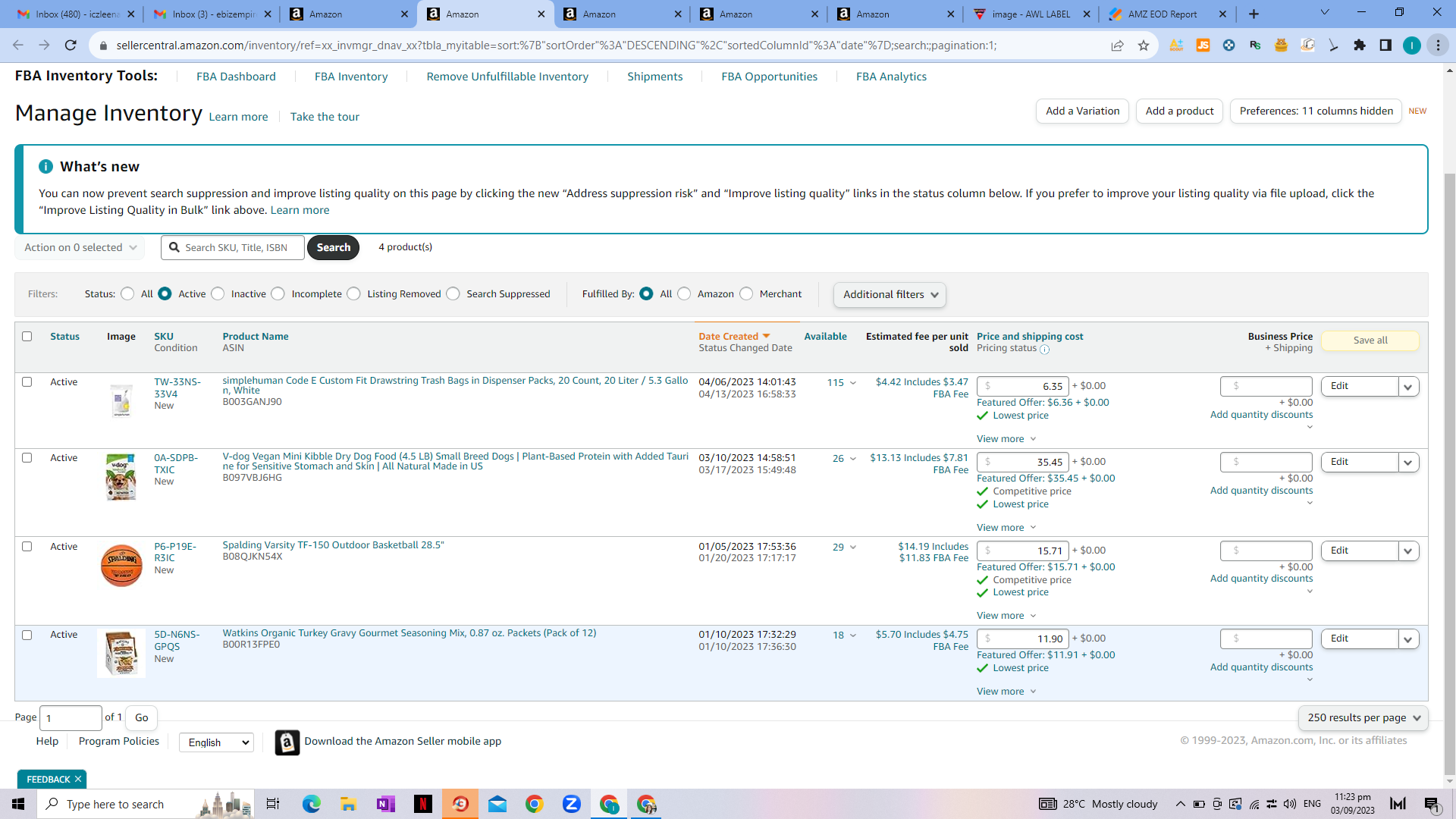Open the Spalding basketball product image
This screenshot has height=819, width=1456.
(x=121, y=565)
